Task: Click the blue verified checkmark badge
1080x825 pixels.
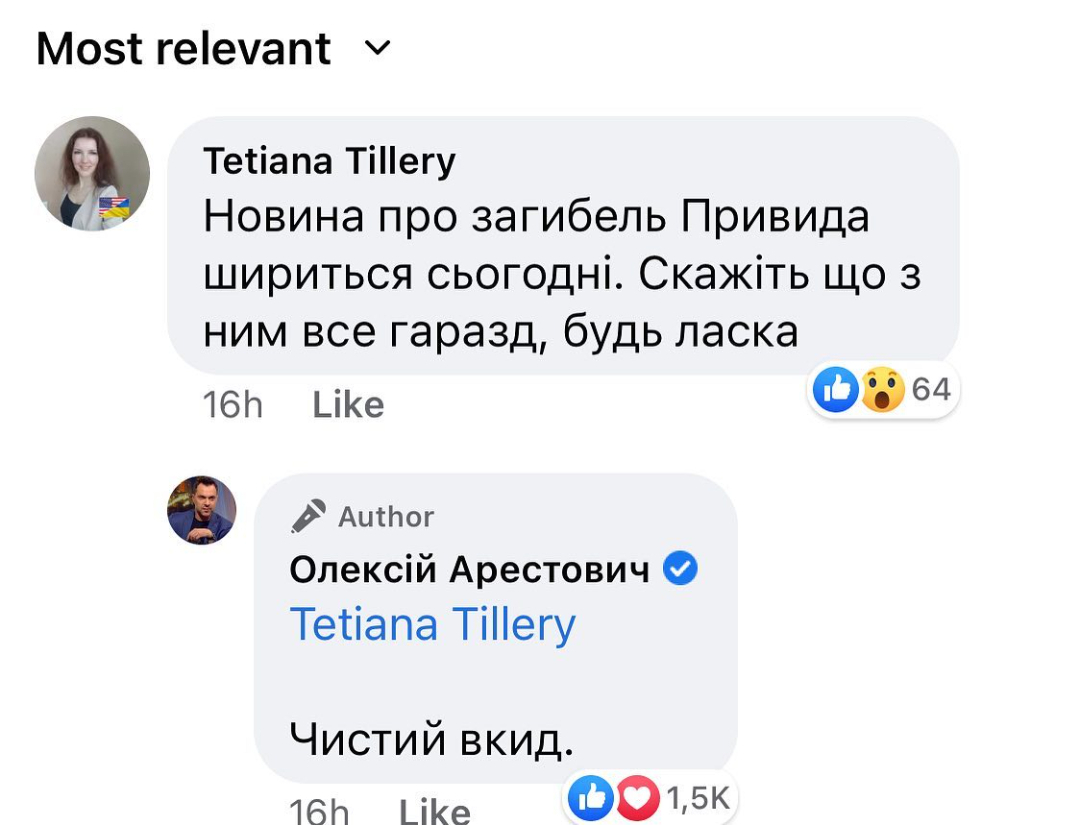Action: (x=681, y=570)
